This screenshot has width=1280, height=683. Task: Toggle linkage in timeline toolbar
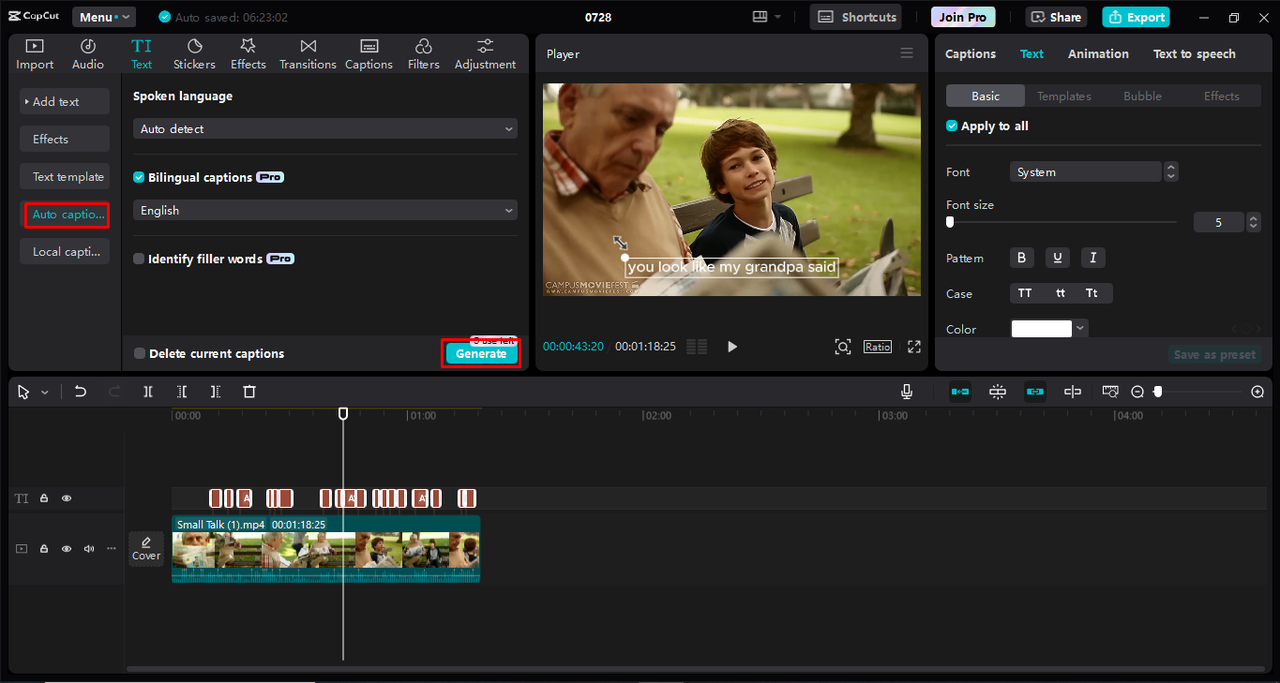click(x=1035, y=392)
